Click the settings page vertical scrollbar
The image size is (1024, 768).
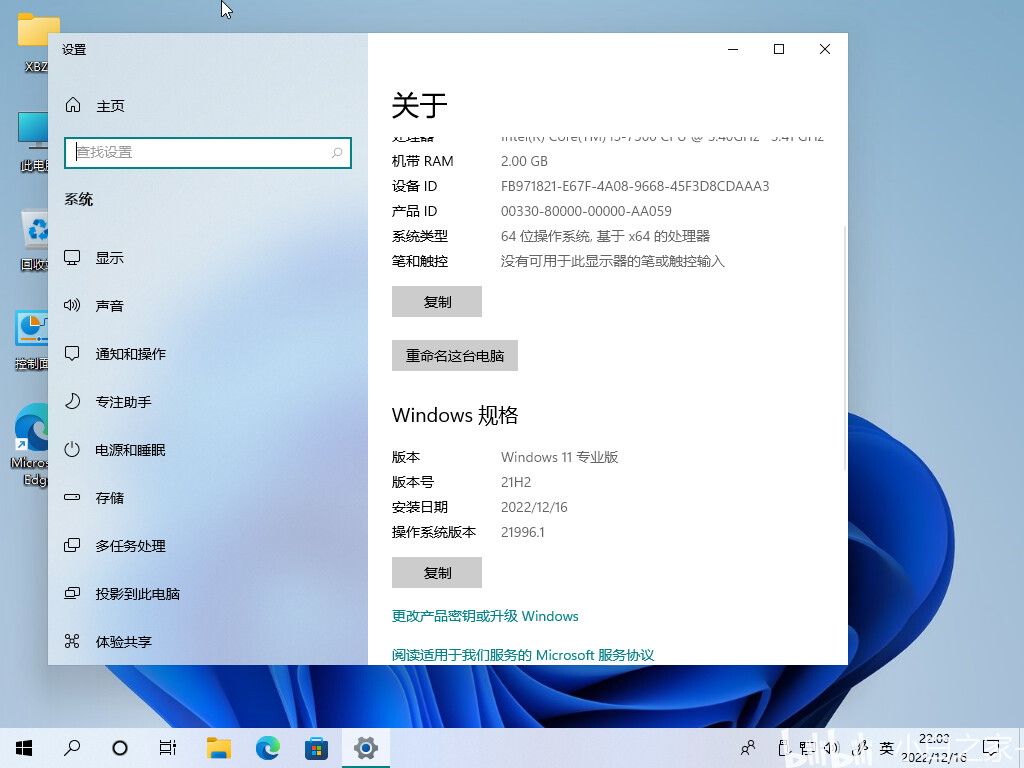pyautogui.click(x=845, y=346)
